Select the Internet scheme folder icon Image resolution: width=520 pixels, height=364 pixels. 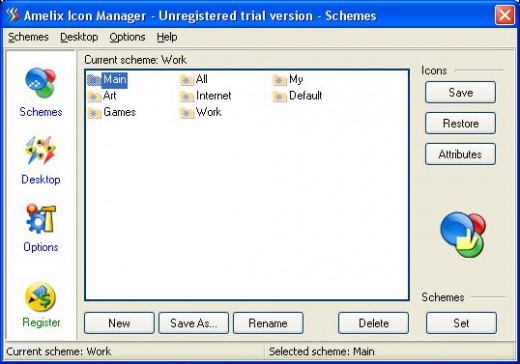tap(187, 96)
